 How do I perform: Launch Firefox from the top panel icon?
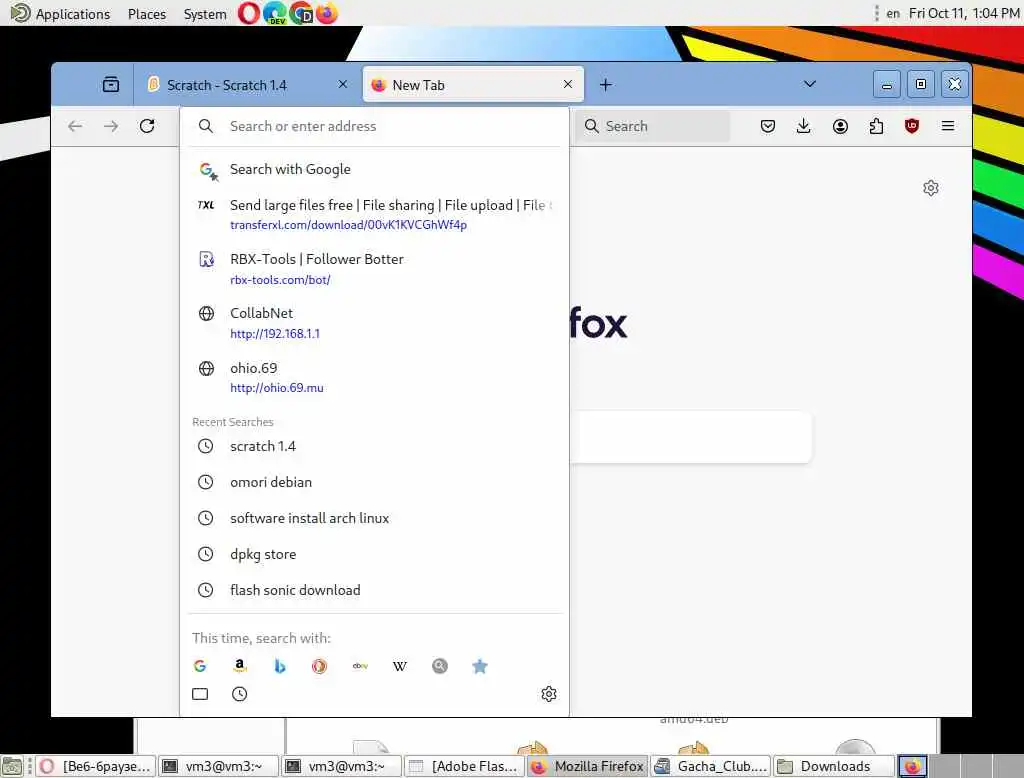click(x=327, y=13)
